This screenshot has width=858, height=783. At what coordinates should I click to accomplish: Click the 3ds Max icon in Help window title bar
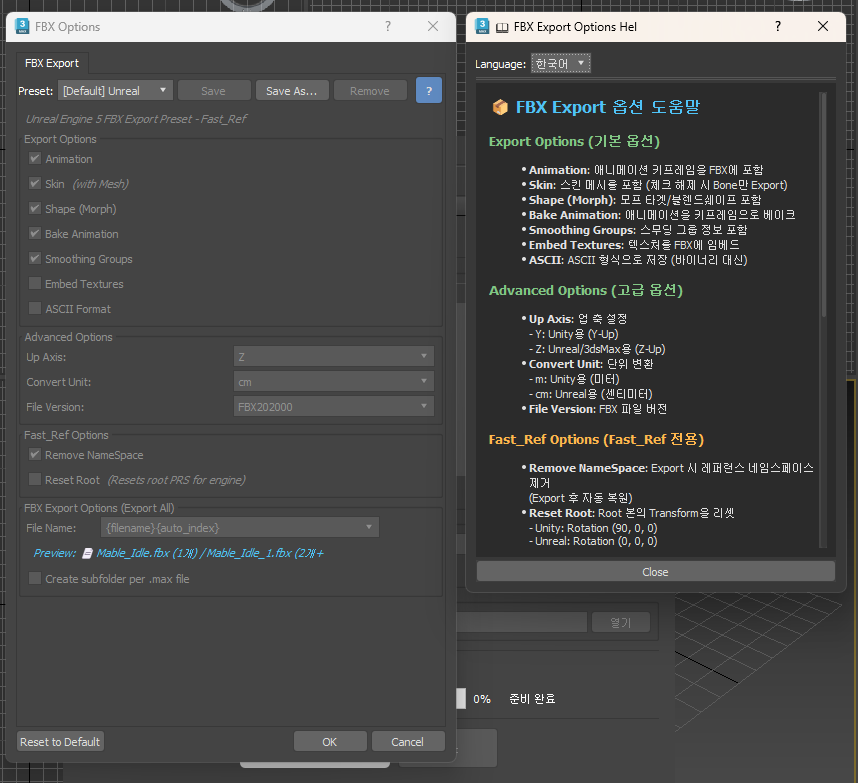click(x=483, y=27)
